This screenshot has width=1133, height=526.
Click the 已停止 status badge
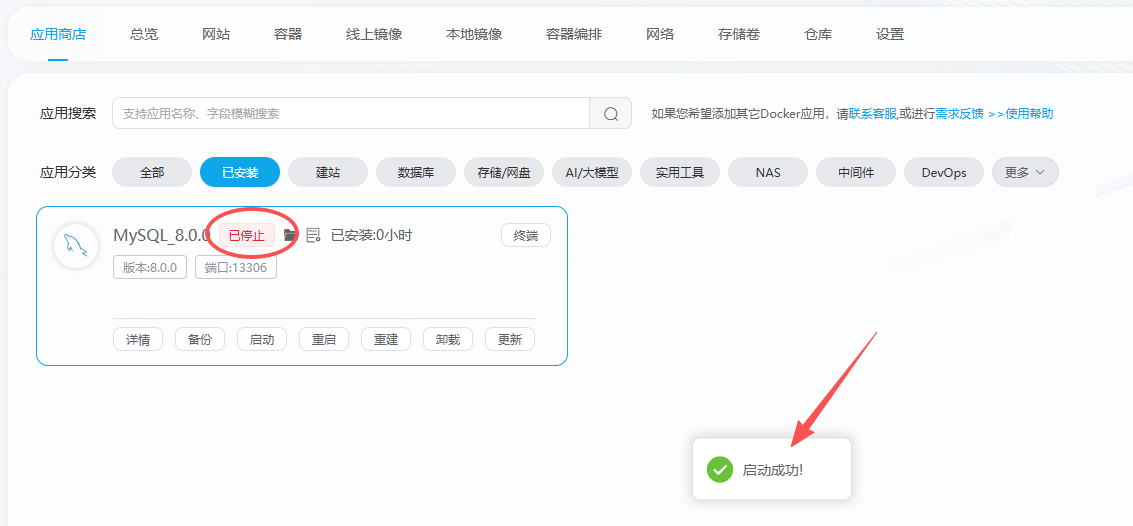click(247, 235)
